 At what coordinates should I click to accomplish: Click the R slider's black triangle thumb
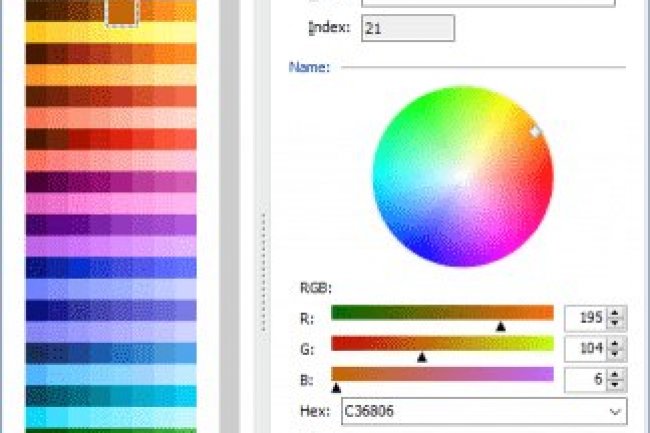[501, 325]
